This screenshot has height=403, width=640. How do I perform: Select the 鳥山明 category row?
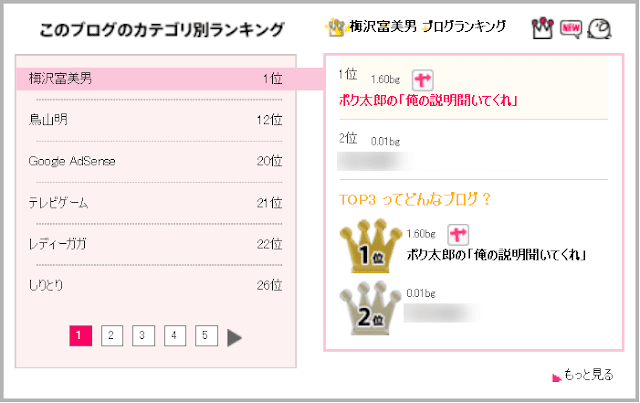[x=156, y=120]
